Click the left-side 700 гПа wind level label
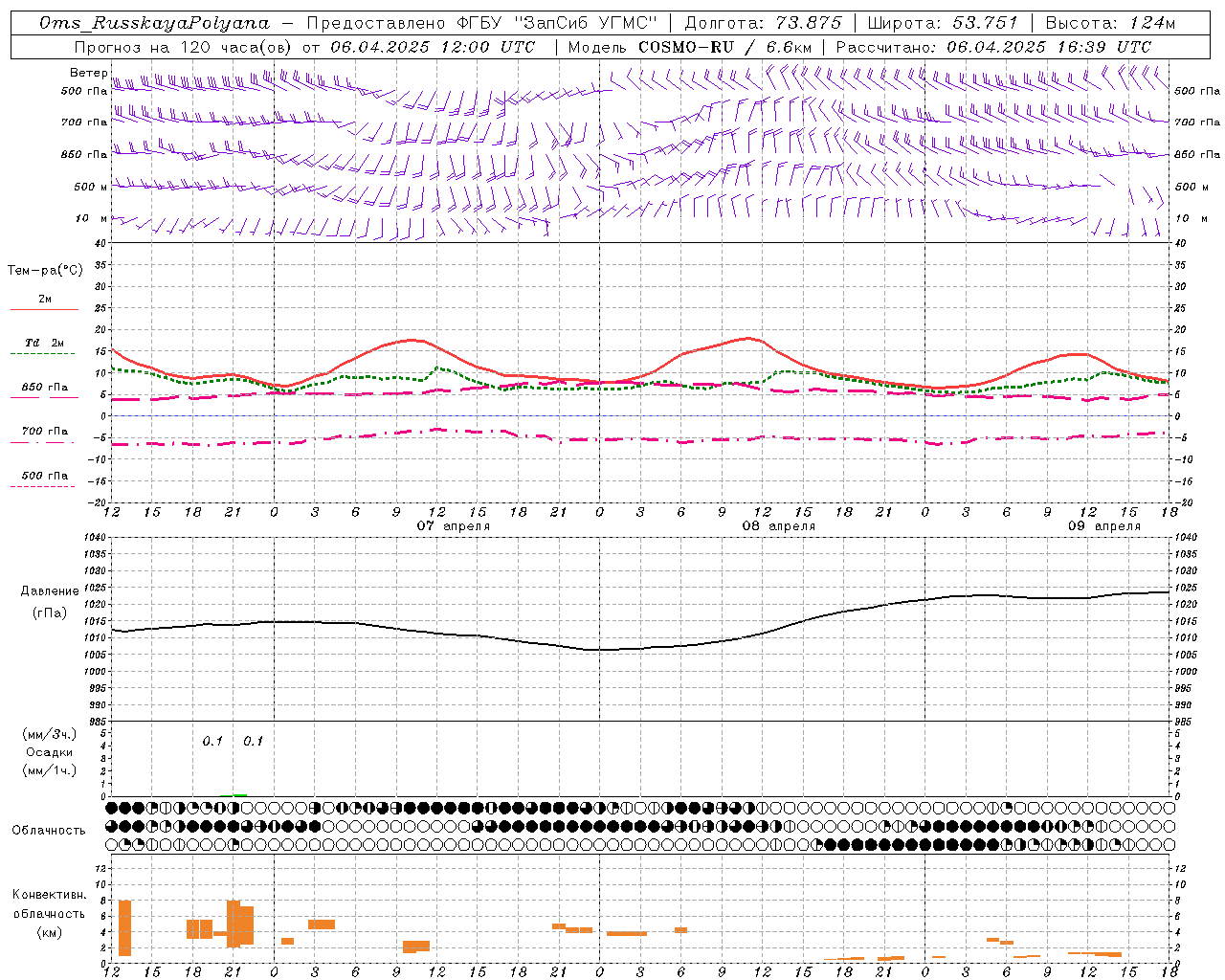 [84, 122]
